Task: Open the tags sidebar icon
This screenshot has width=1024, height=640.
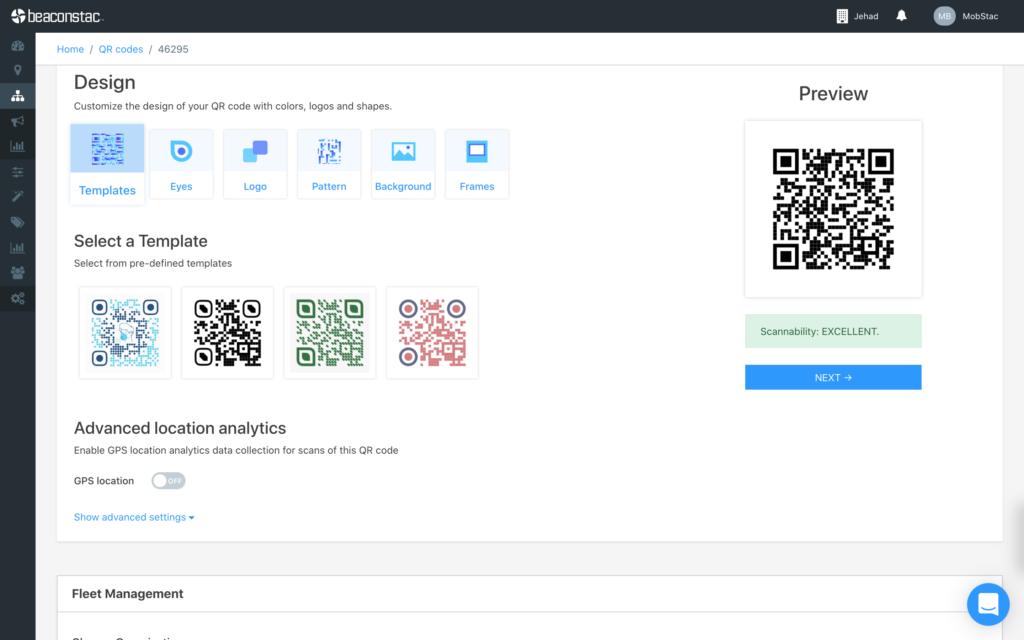Action: 18,222
